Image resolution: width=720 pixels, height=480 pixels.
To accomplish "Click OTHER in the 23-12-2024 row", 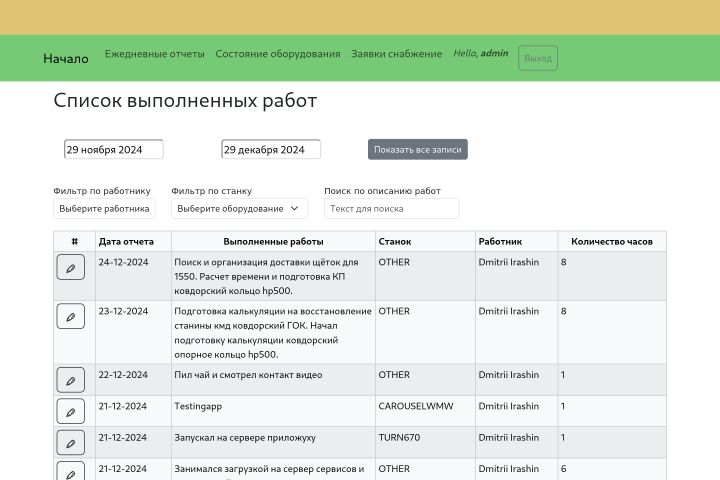I will 394,311.
